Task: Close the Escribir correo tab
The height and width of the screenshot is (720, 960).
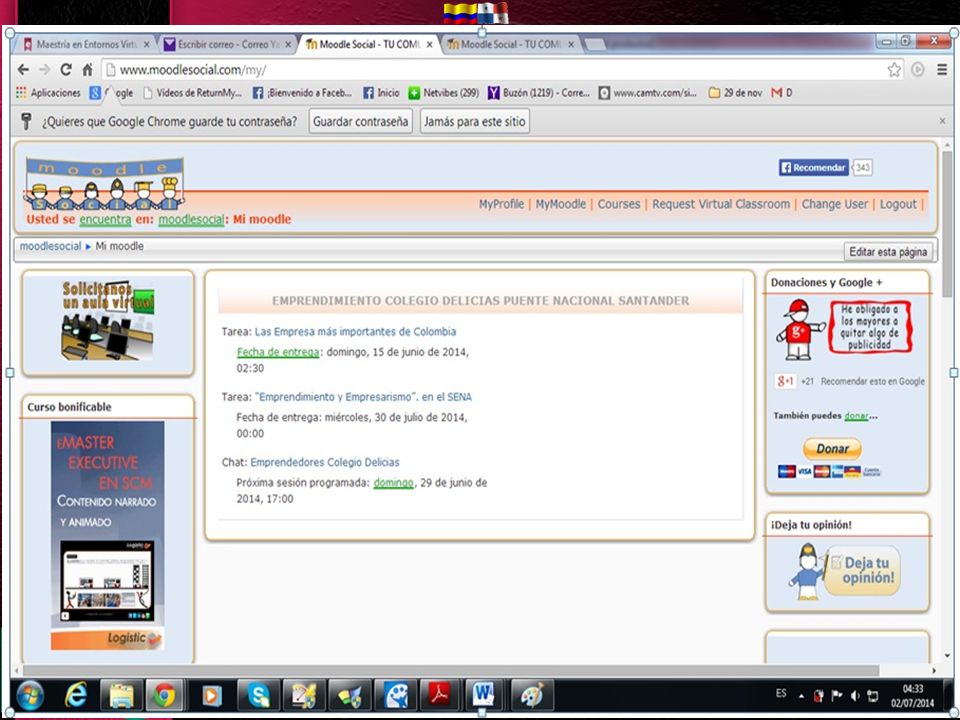Action: click(288, 44)
